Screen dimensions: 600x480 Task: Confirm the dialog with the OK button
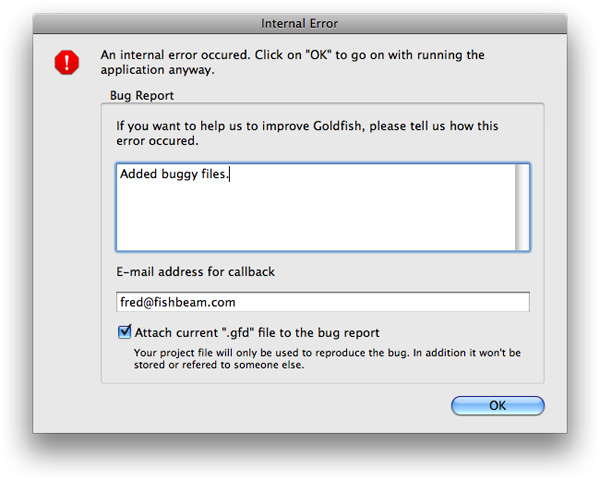click(497, 405)
